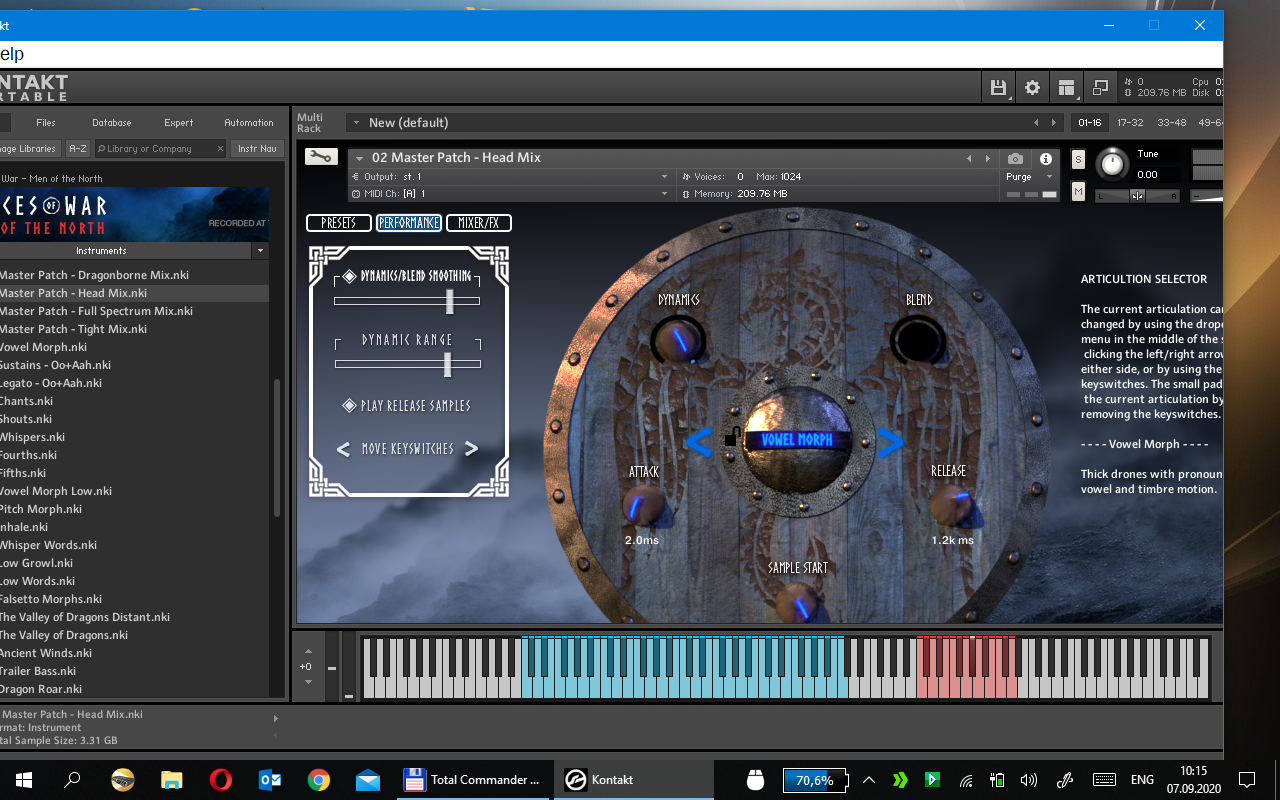Screen dimensions: 1280x800
Task: Move keyswitches right arrow
Action: point(471,449)
